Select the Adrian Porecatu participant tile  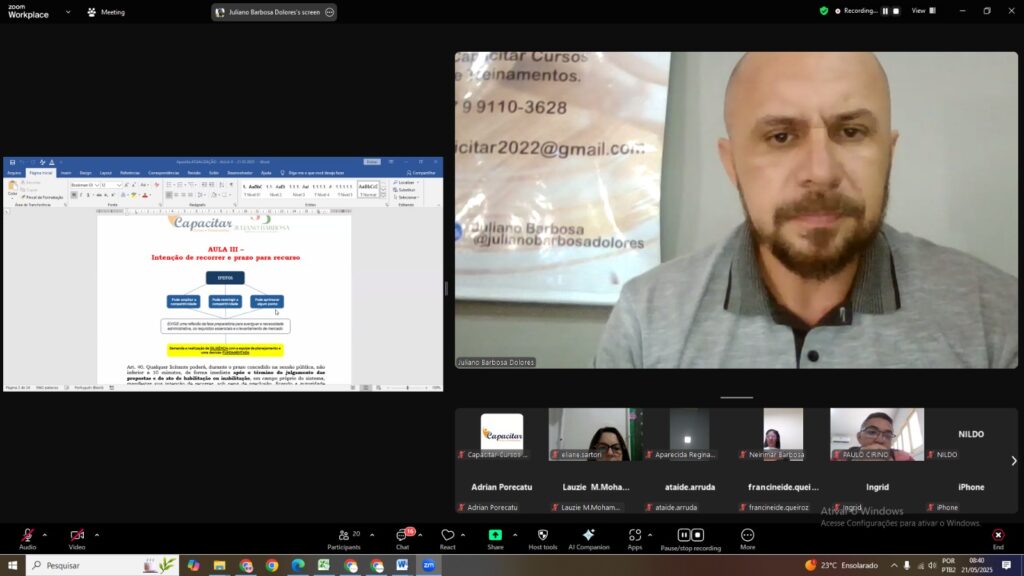point(502,487)
